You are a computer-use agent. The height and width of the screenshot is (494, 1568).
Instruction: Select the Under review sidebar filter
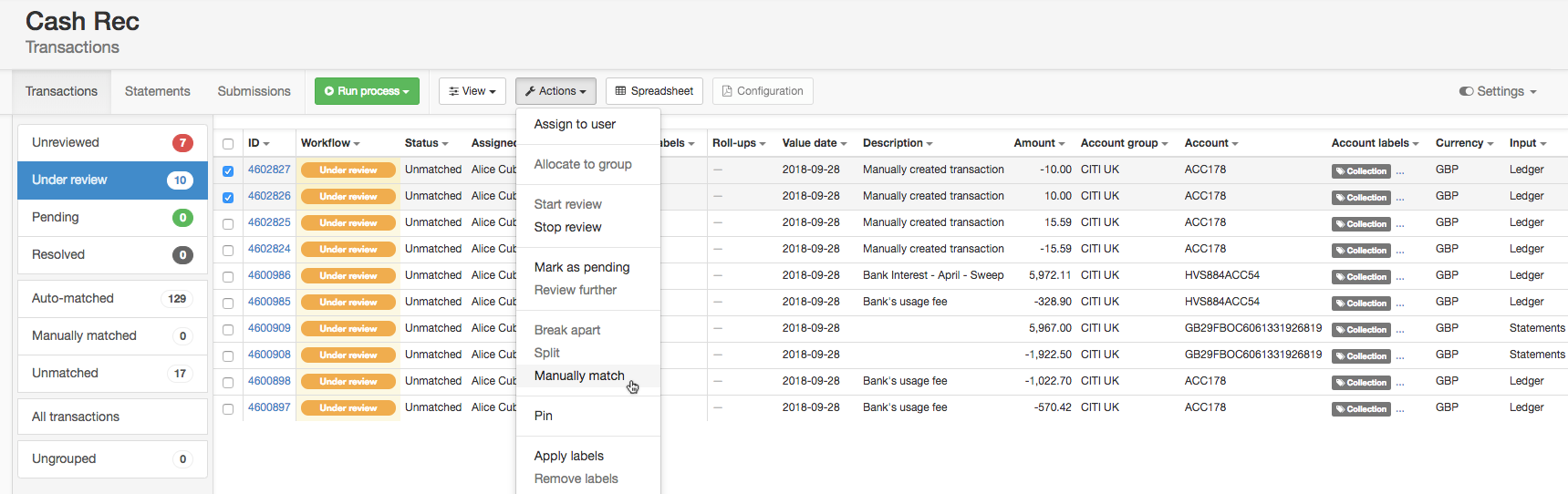[x=112, y=180]
